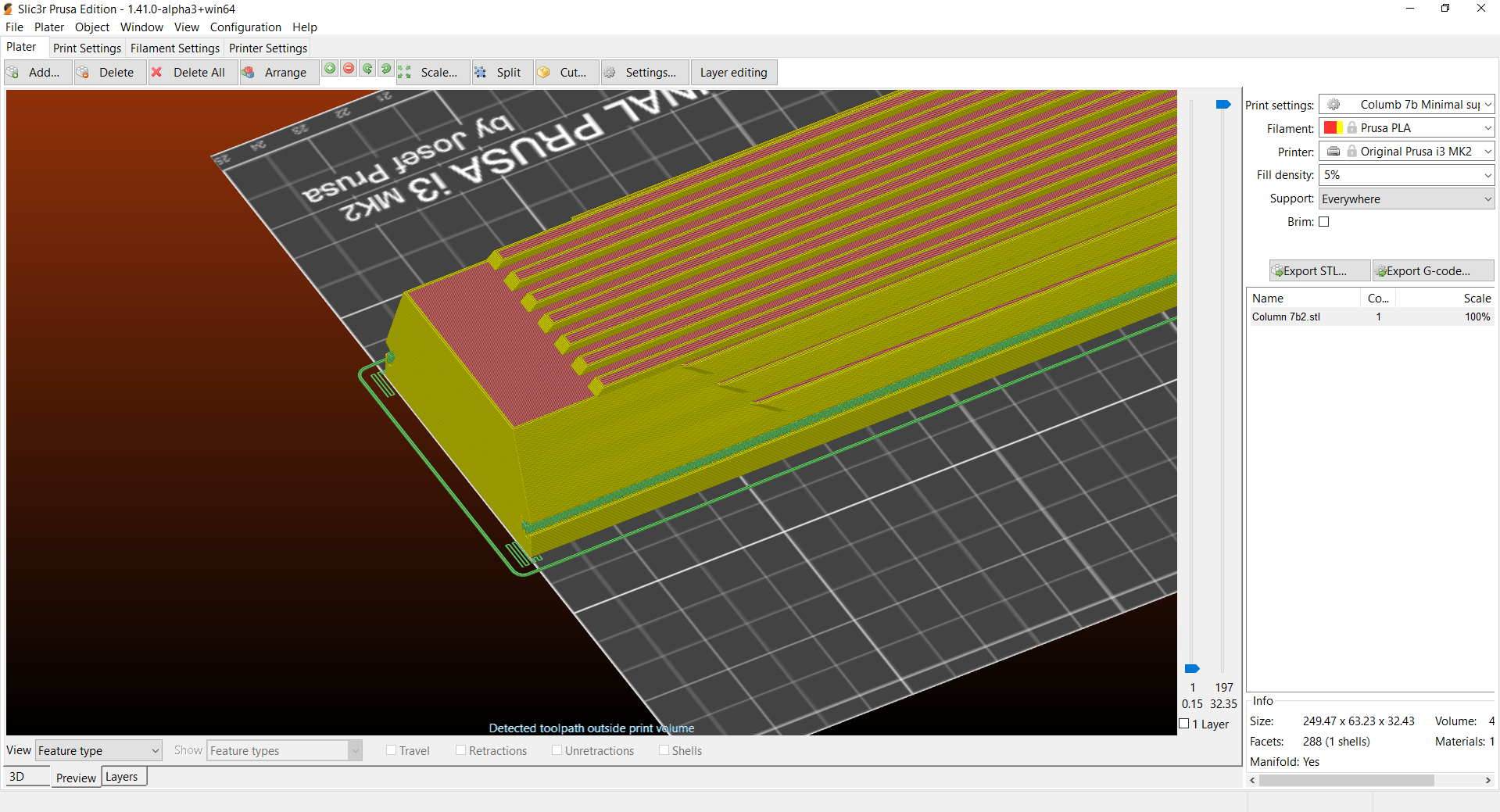Open the View menu in menu bar
Image resolution: width=1500 pixels, height=812 pixels.
187,27
